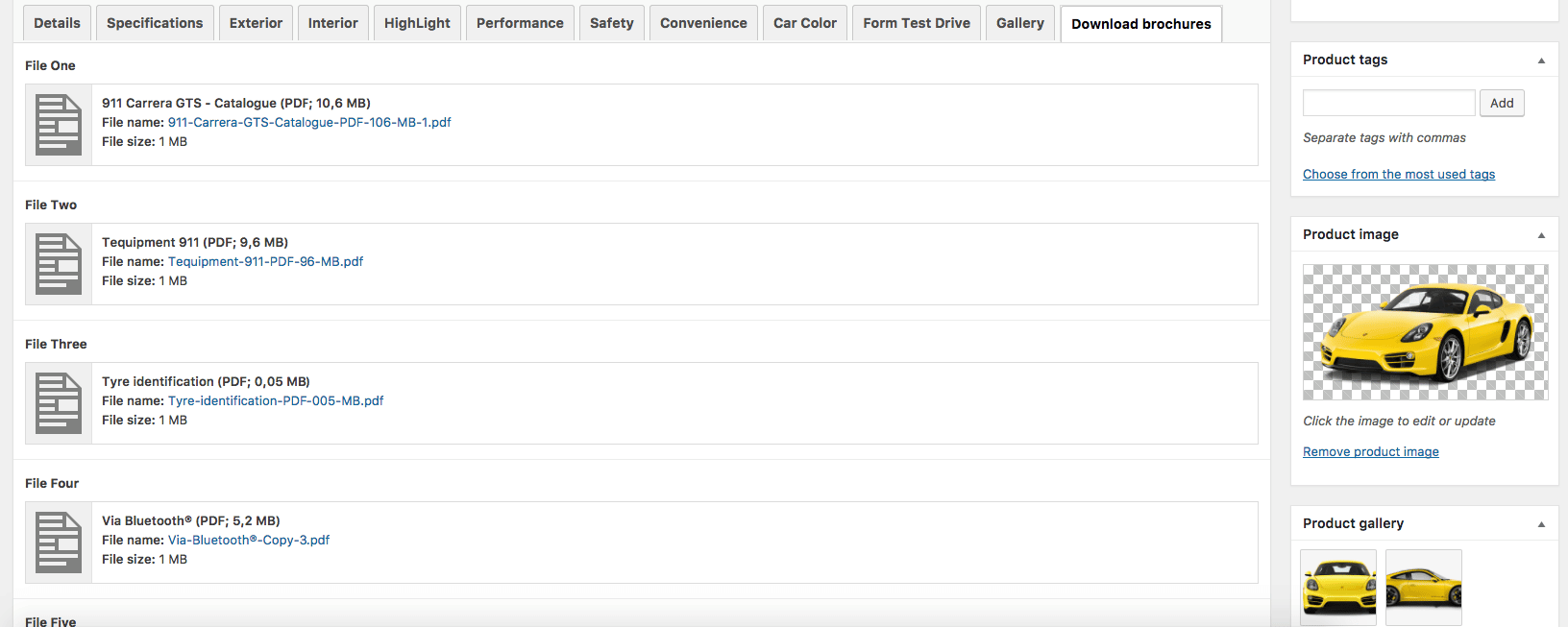
Task: Click the 'Click the image to edit' text
Action: (1399, 422)
